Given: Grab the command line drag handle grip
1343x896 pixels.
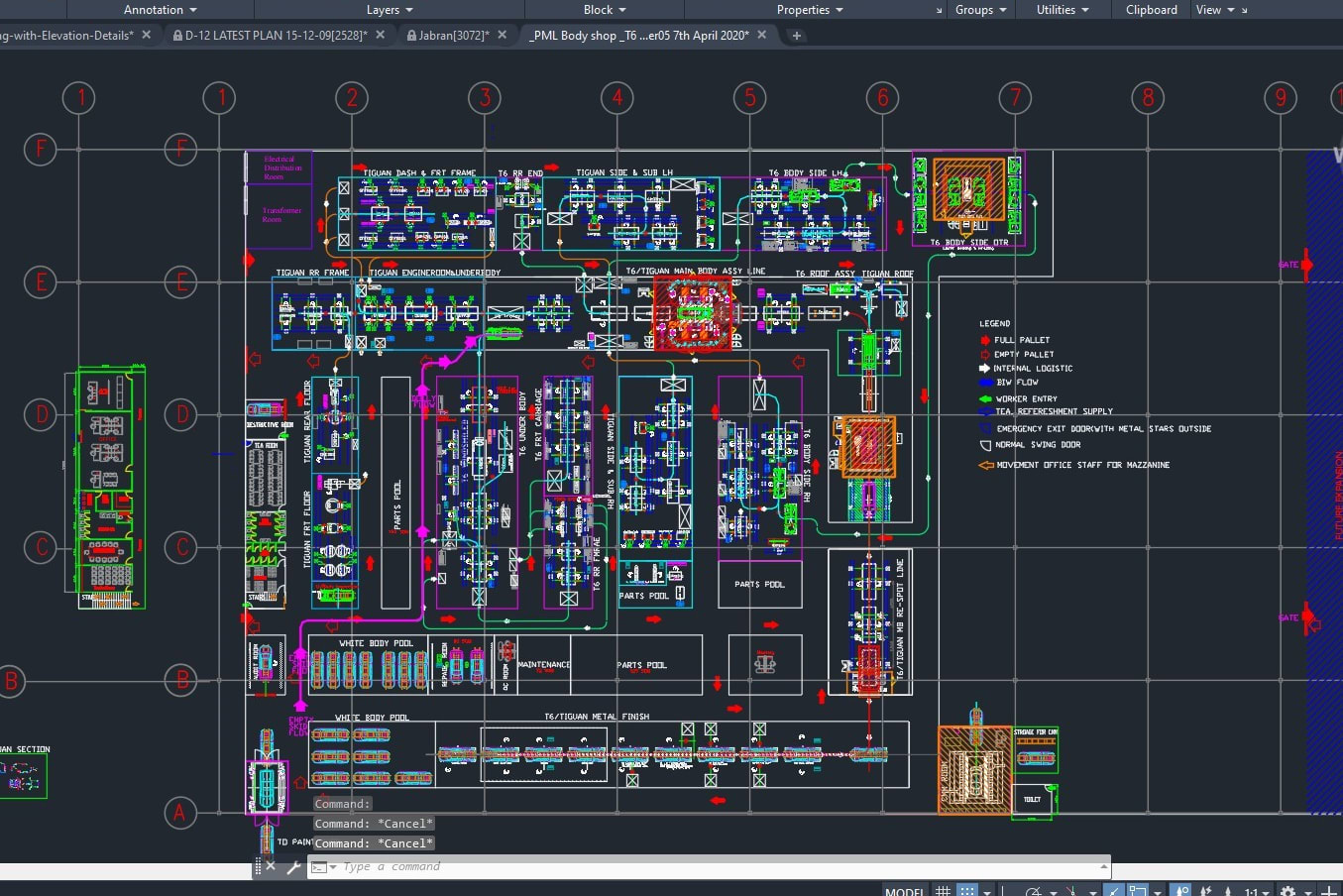Looking at the screenshot, I should point(258,866).
